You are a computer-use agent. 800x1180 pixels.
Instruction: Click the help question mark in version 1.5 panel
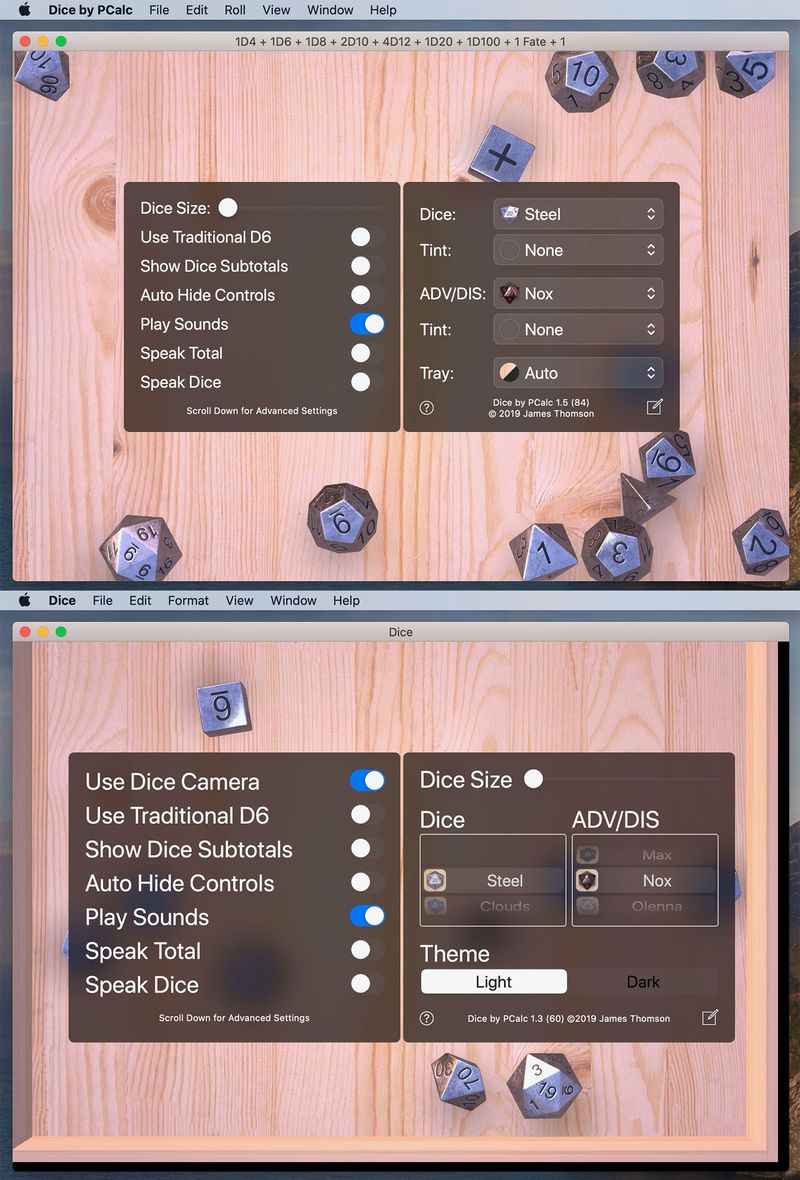coord(427,408)
